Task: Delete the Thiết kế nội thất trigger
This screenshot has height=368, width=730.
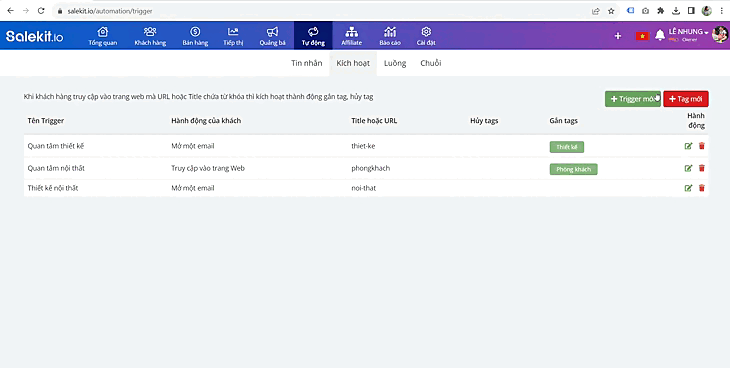Action: click(702, 188)
